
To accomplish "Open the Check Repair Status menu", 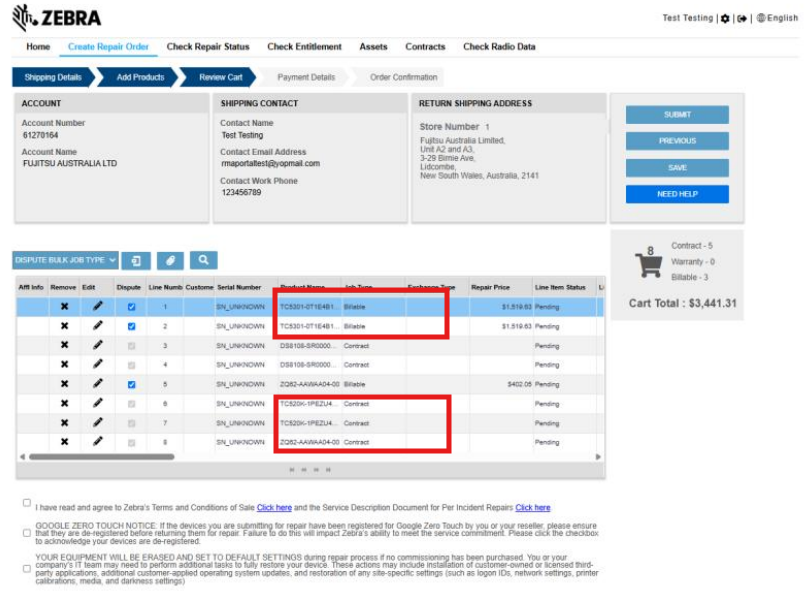I will tap(208, 47).
